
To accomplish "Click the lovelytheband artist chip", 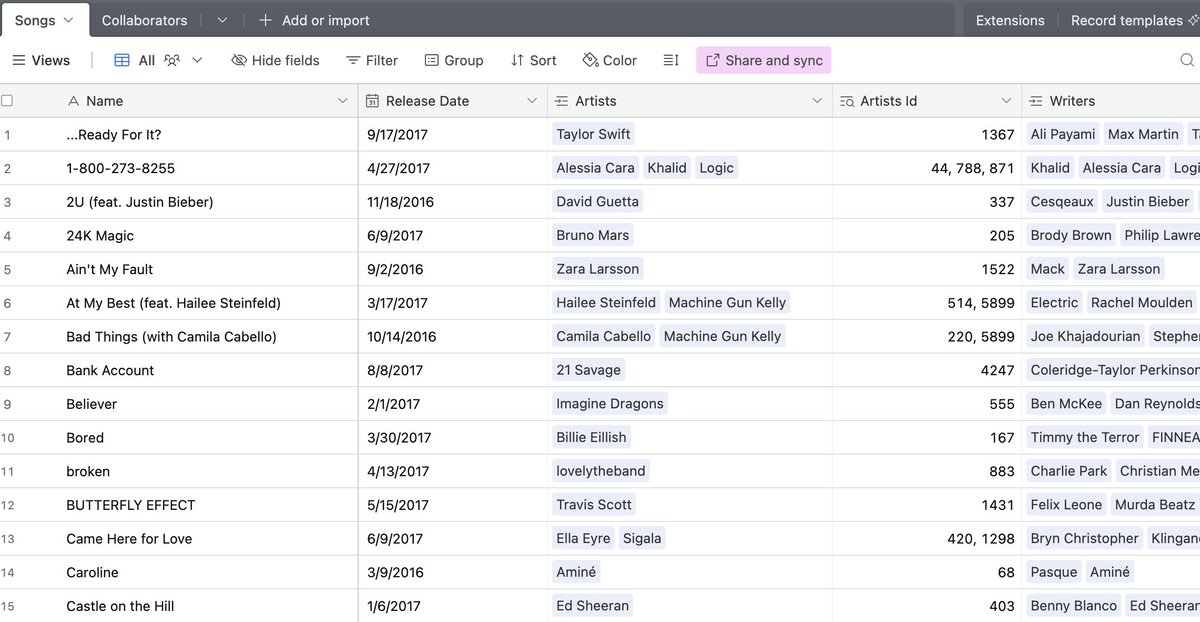I will (x=601, y=471).
